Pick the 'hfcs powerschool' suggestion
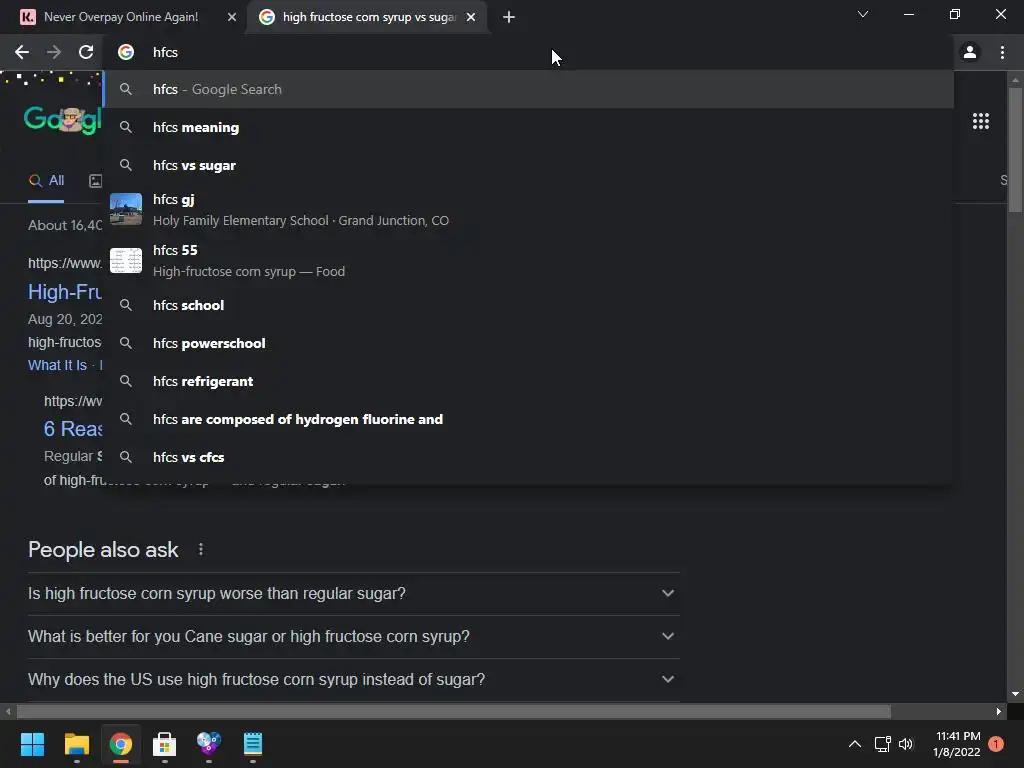 pyautogui.click(x=529, y=343)
